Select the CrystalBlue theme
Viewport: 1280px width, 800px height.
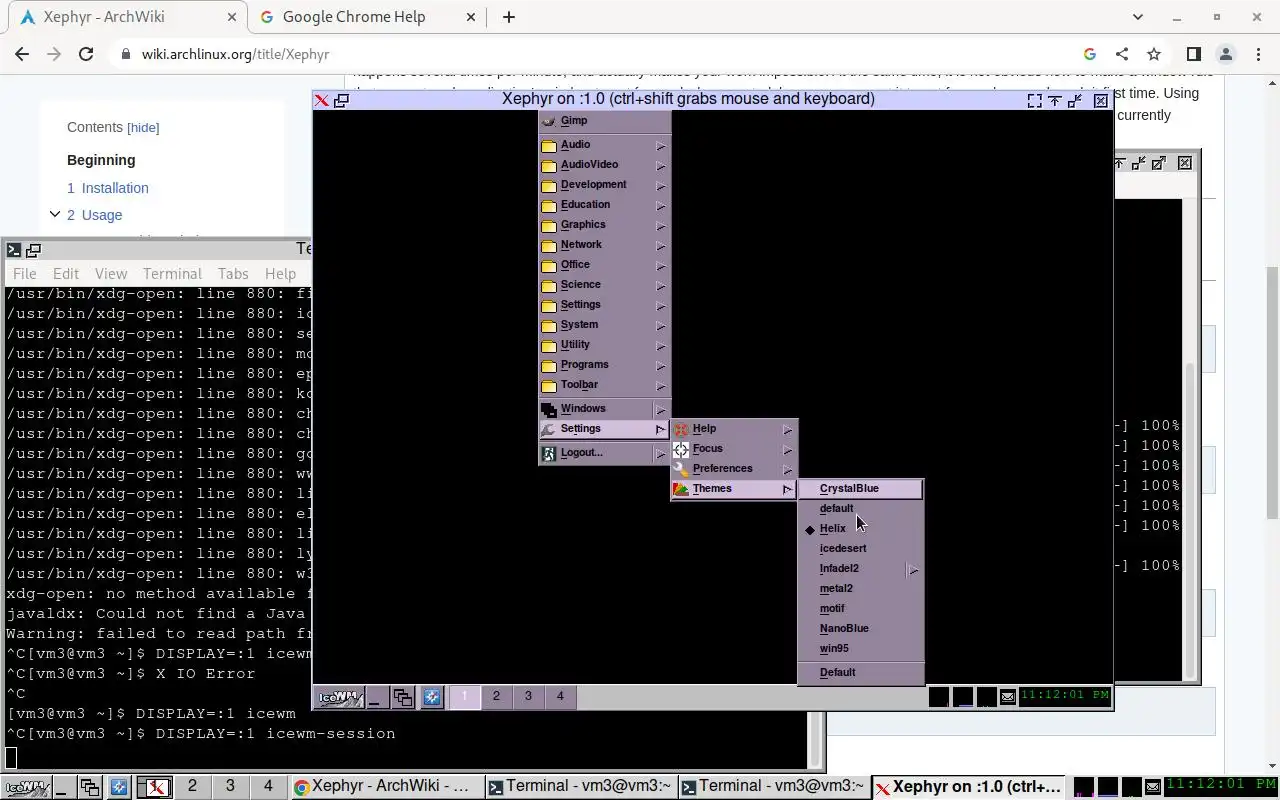click(861, 488)
